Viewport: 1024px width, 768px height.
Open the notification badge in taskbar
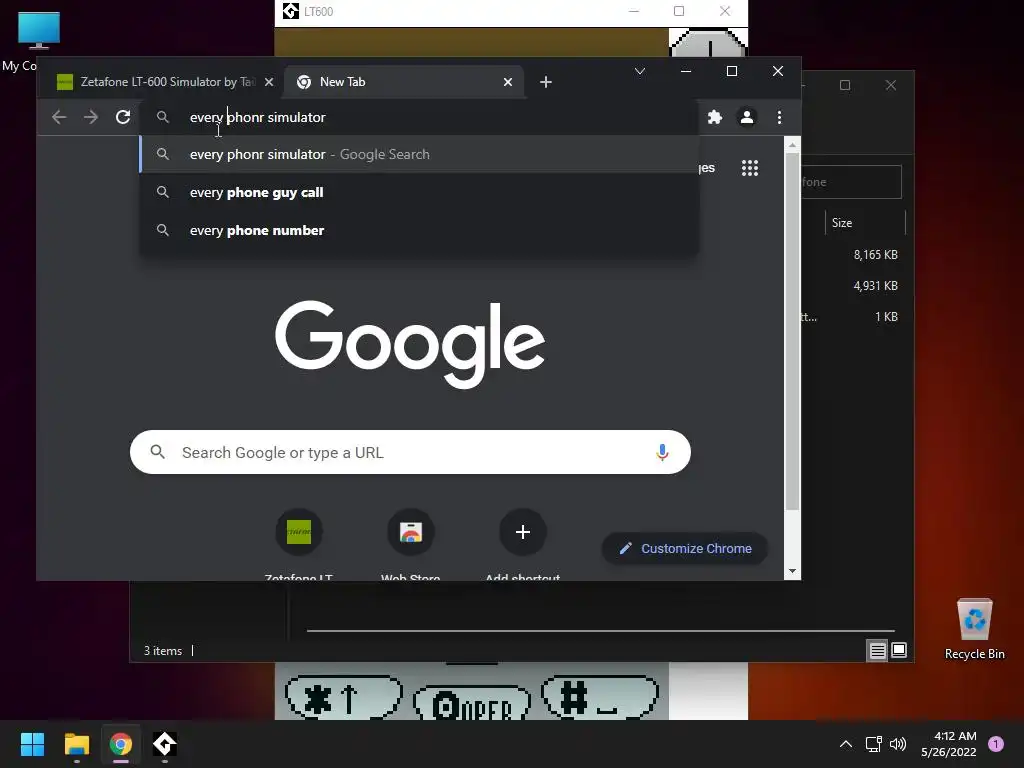pyautogui.click(x=995, y=744)
